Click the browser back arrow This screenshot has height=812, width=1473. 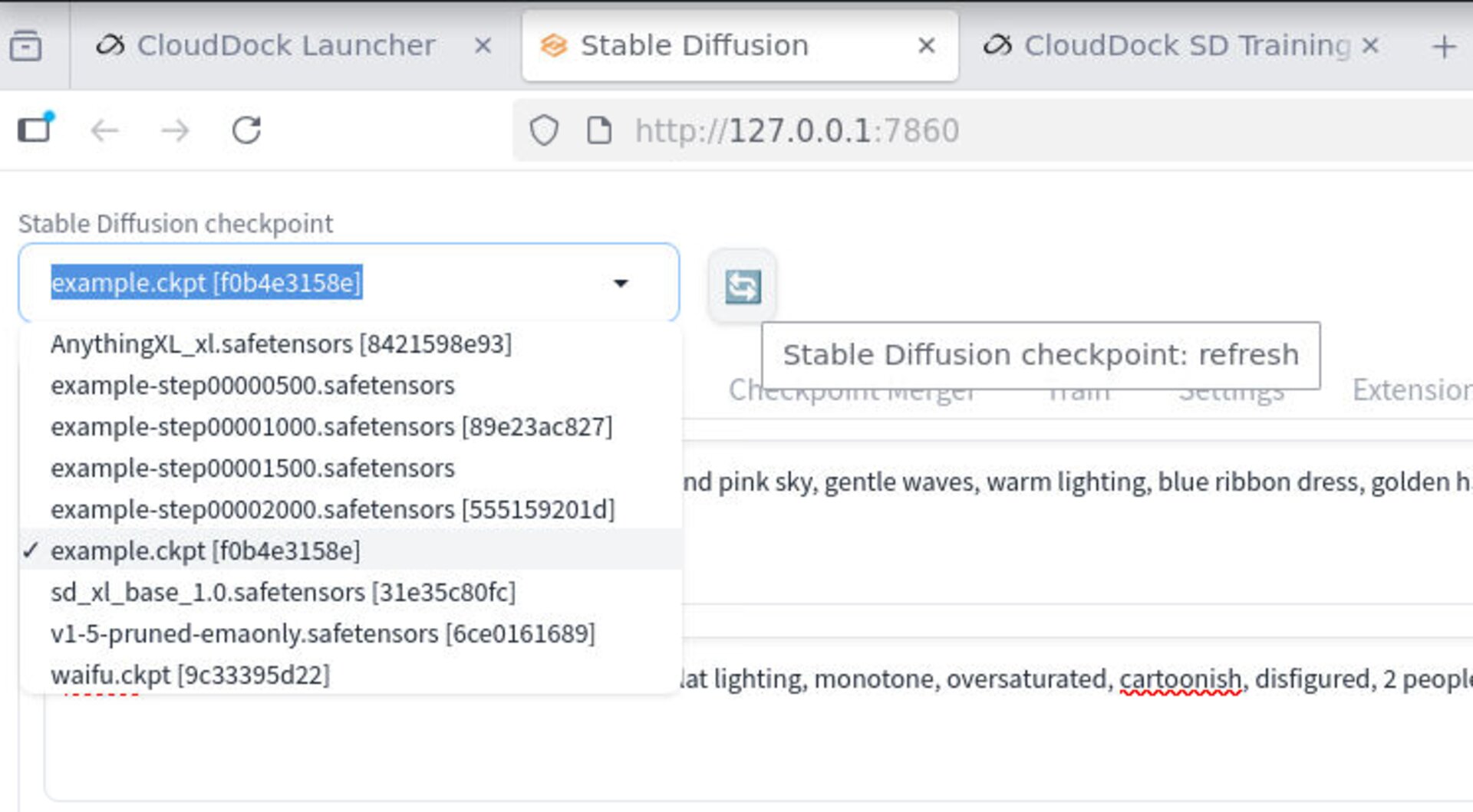pyautogui.click(x=104, y=130)
